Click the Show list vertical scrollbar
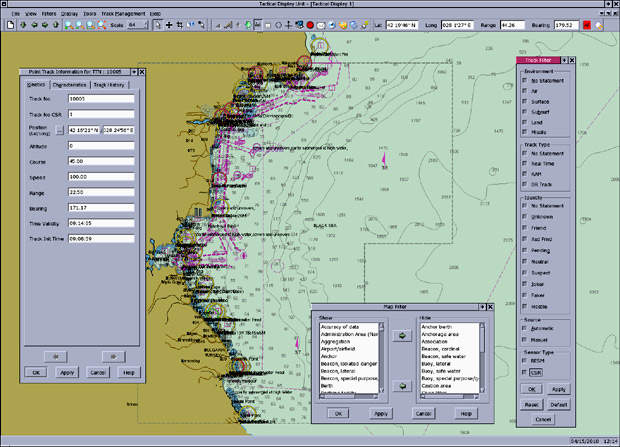 [x=383, y=358]
